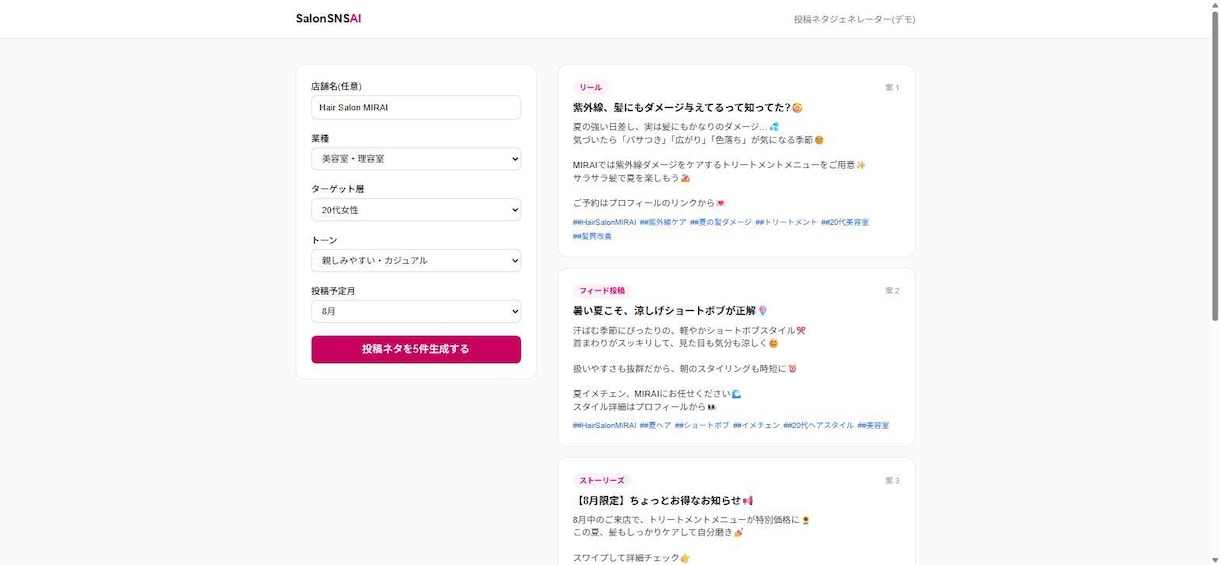Click hashtag ##ショートボブ
This screenshot has width=1220, height=565.
point(702,425)
